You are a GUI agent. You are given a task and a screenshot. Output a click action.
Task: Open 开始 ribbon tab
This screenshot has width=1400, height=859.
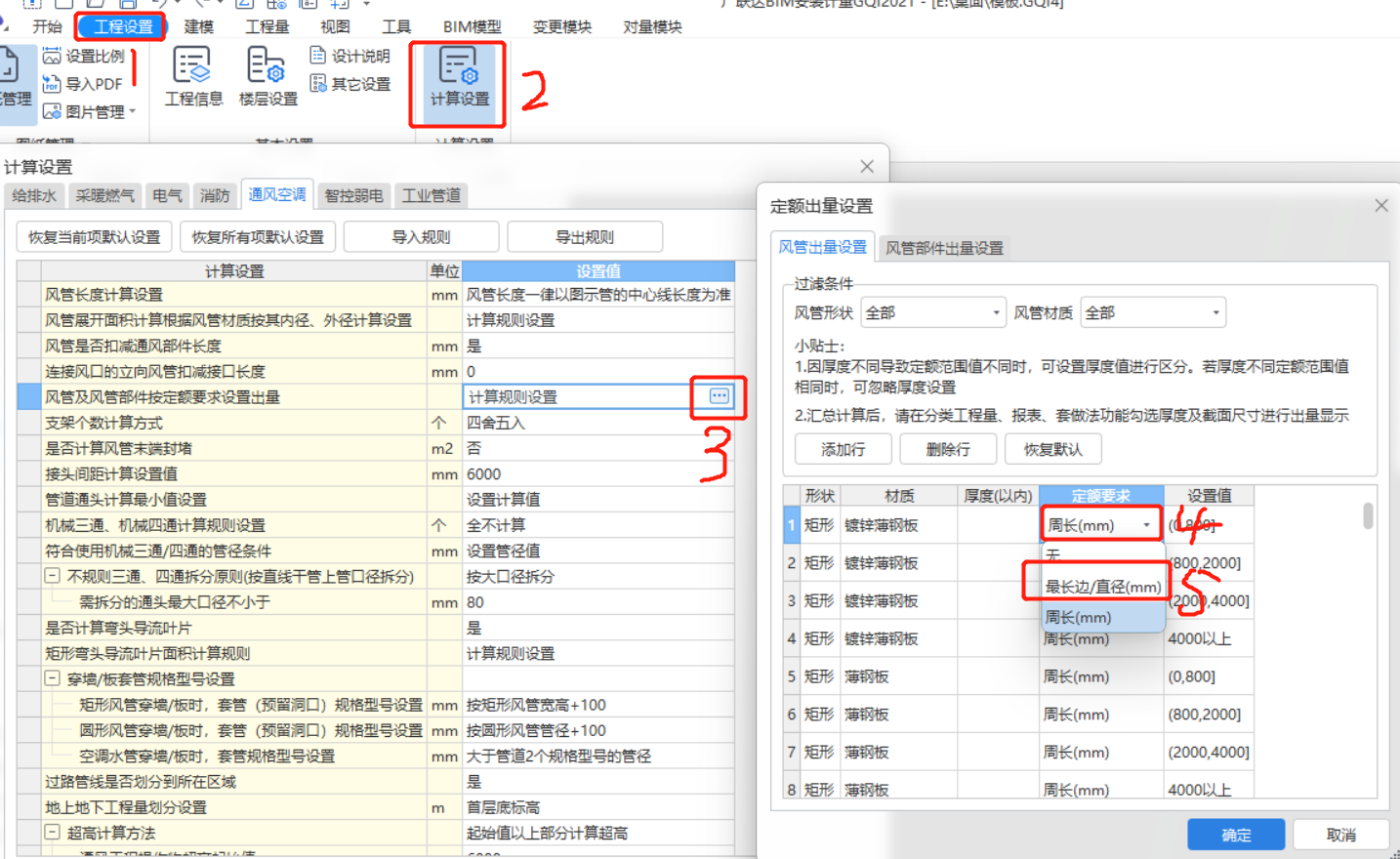tap(47, 26)
